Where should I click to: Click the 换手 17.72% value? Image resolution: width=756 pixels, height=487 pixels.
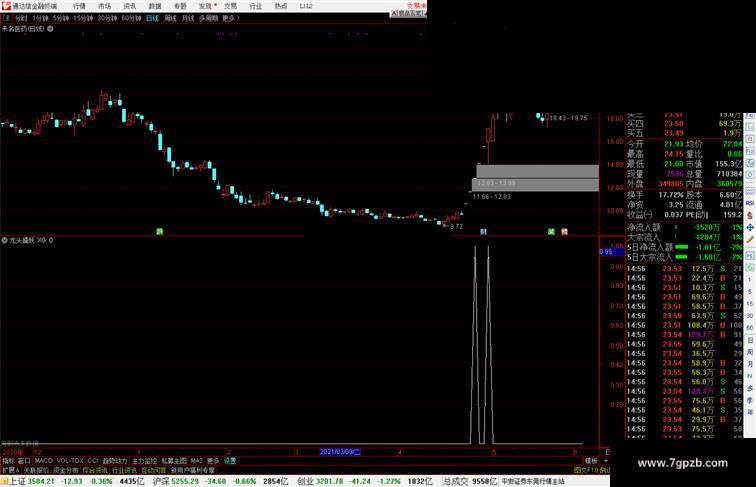pos(671,195)
